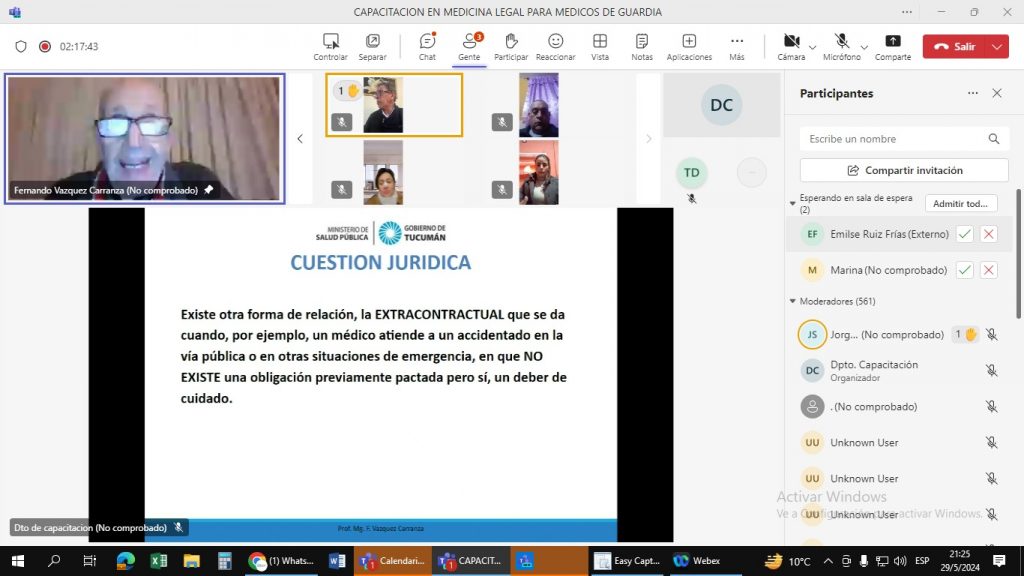Expand microphone options dropdown arrow
The height and width of the screenshot is (576, 1024).
point(864,47)
